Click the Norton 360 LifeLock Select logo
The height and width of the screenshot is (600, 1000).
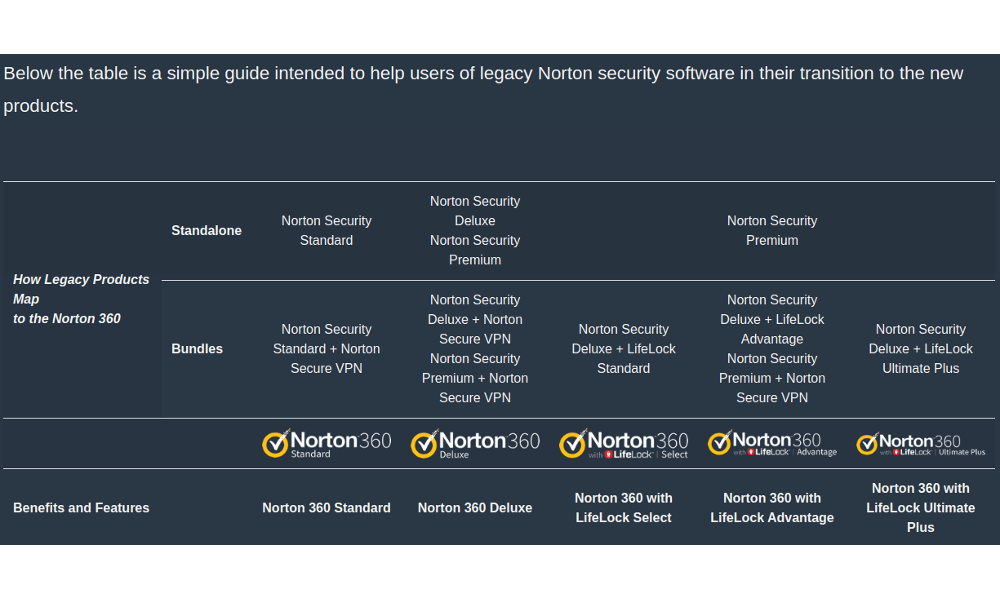pyautogui.click(x=624, y=443)
